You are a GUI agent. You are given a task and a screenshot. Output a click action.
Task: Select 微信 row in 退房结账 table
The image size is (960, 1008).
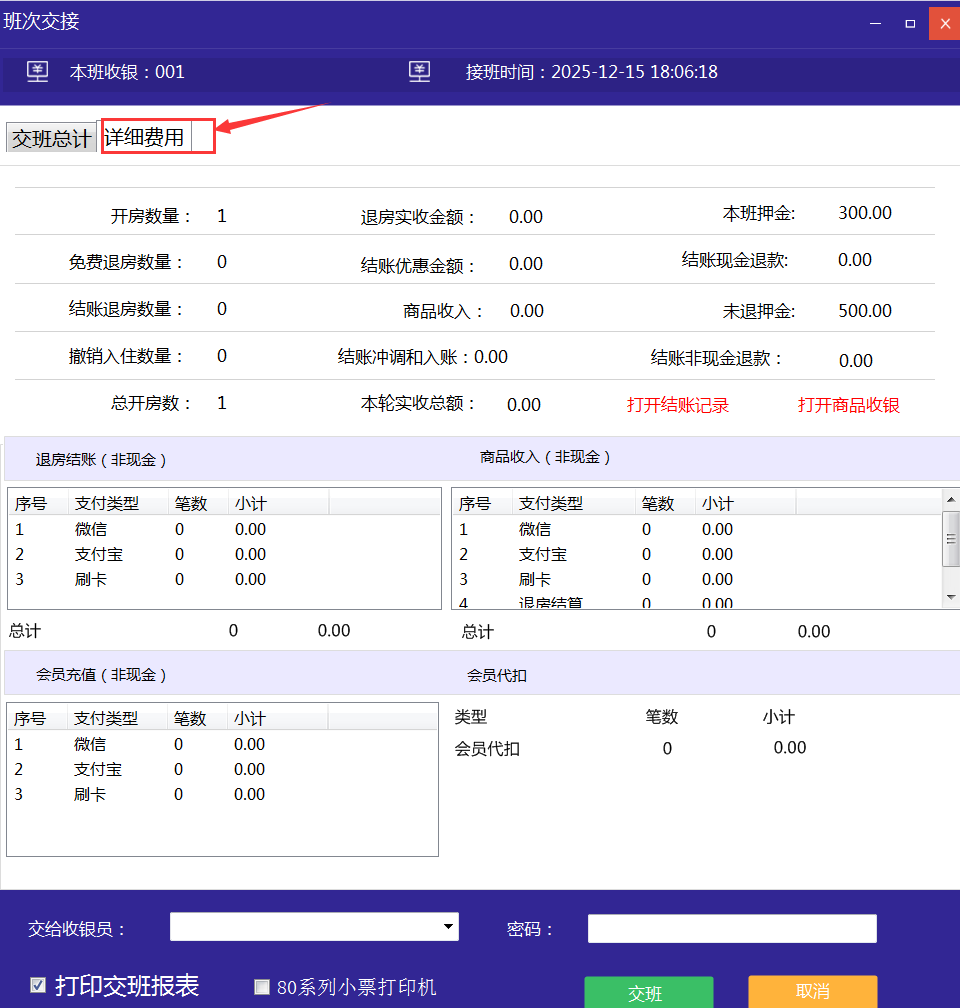click(x=90, y=530)
